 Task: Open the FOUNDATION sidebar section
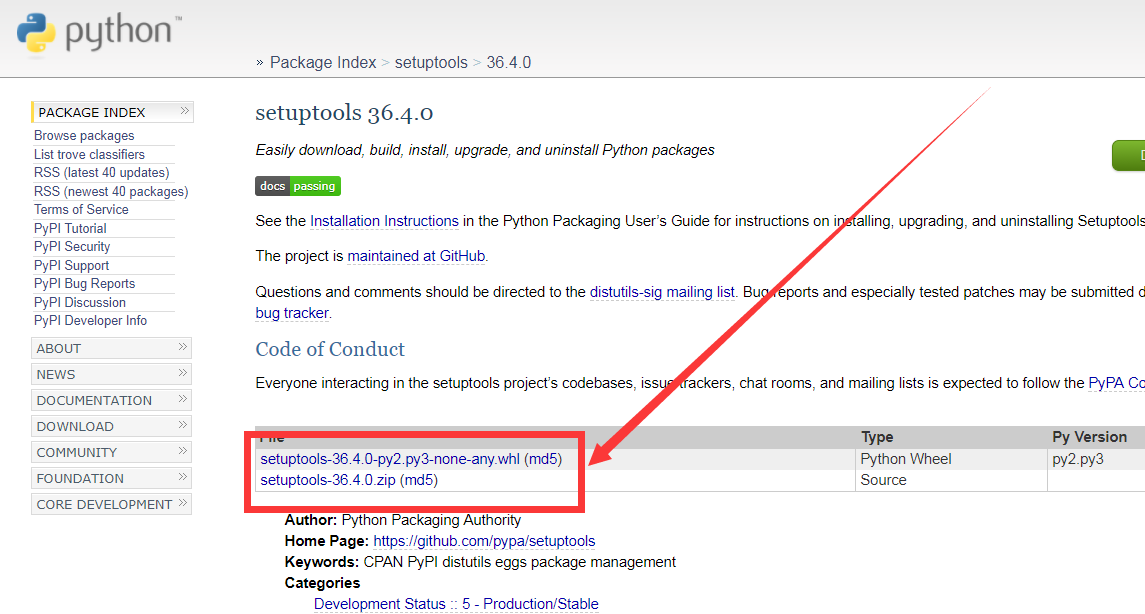point(111,478)
